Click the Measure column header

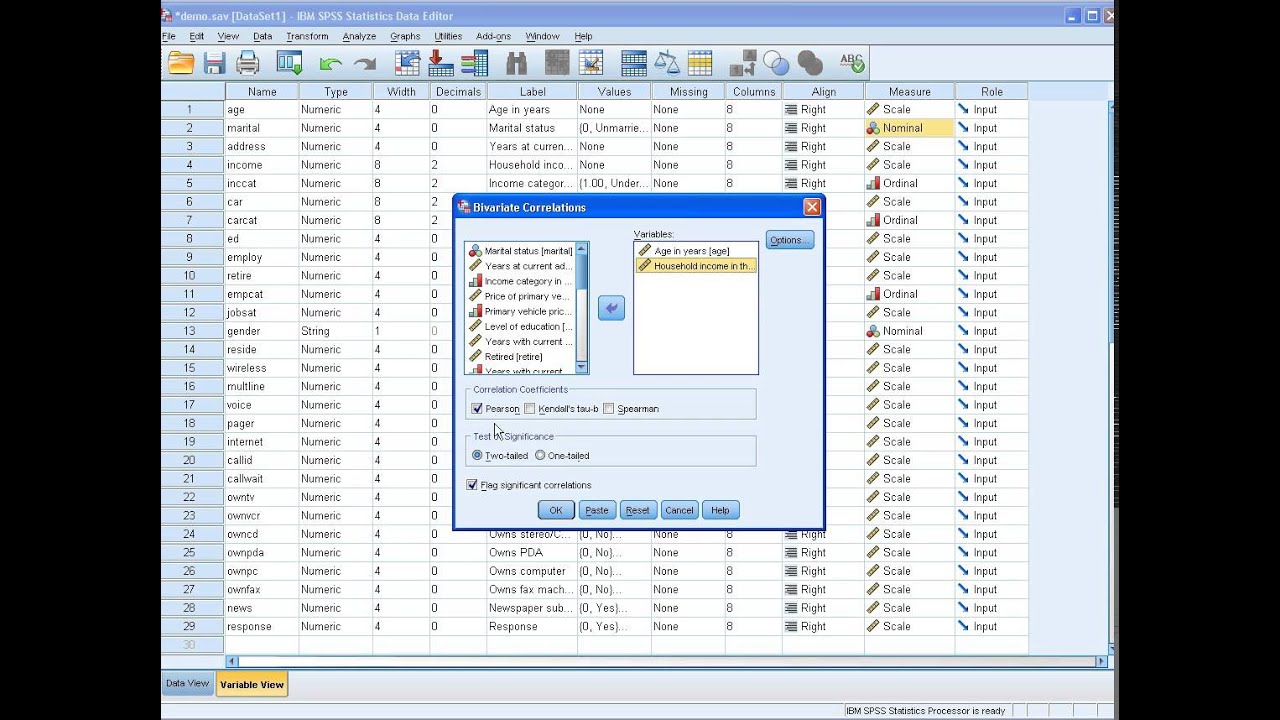(909, 91)
